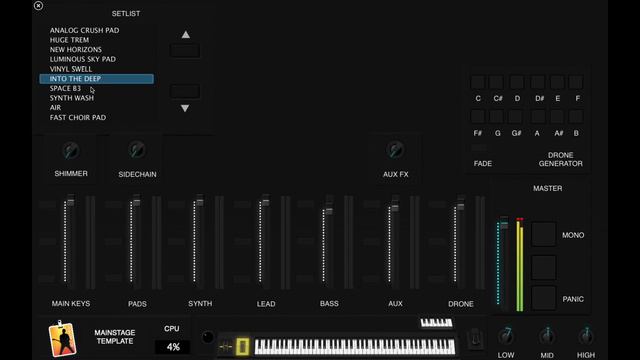
Task: Click the button below the up arrow
Action: 185,51
